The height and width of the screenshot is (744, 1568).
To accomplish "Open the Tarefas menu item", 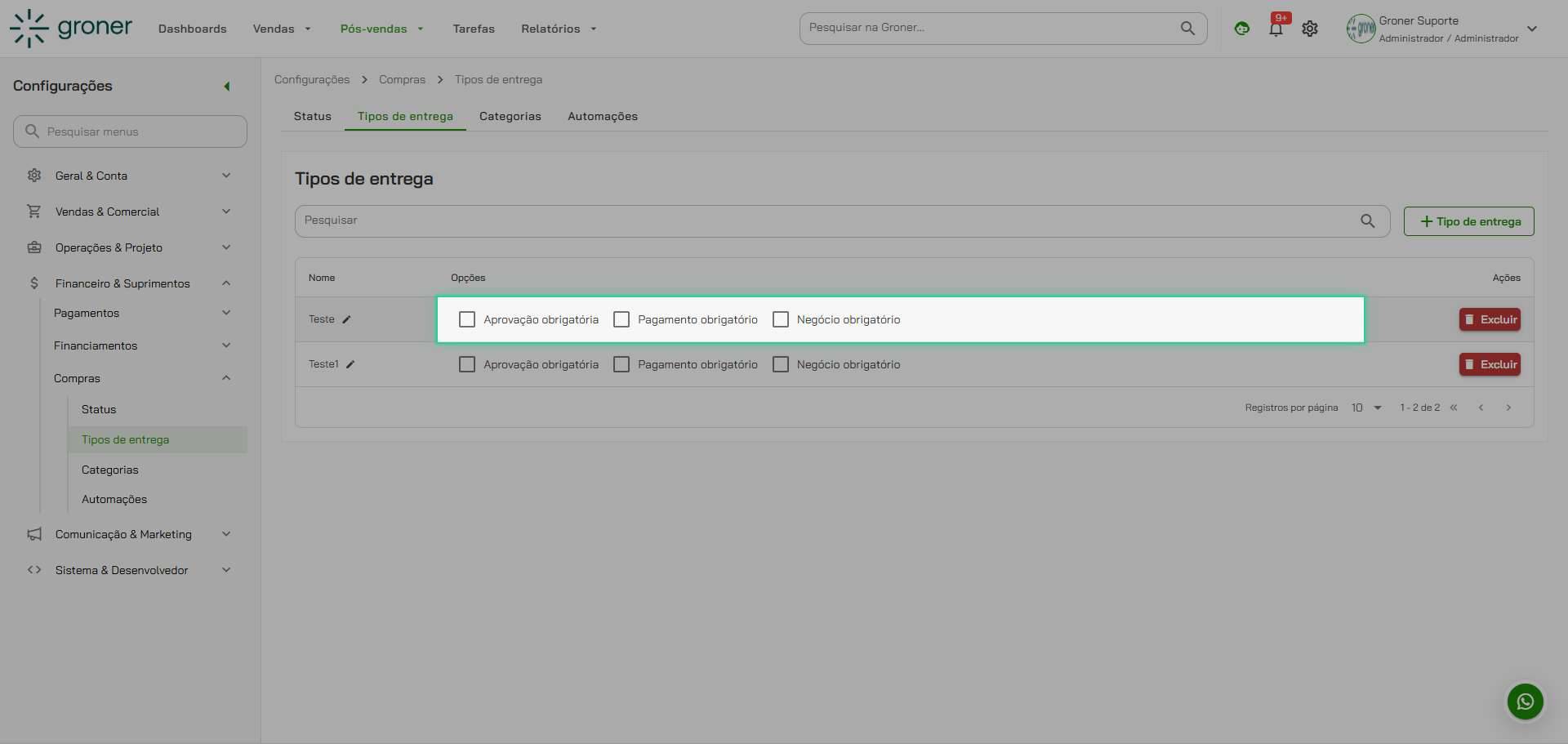I will (x=474, y=28).
